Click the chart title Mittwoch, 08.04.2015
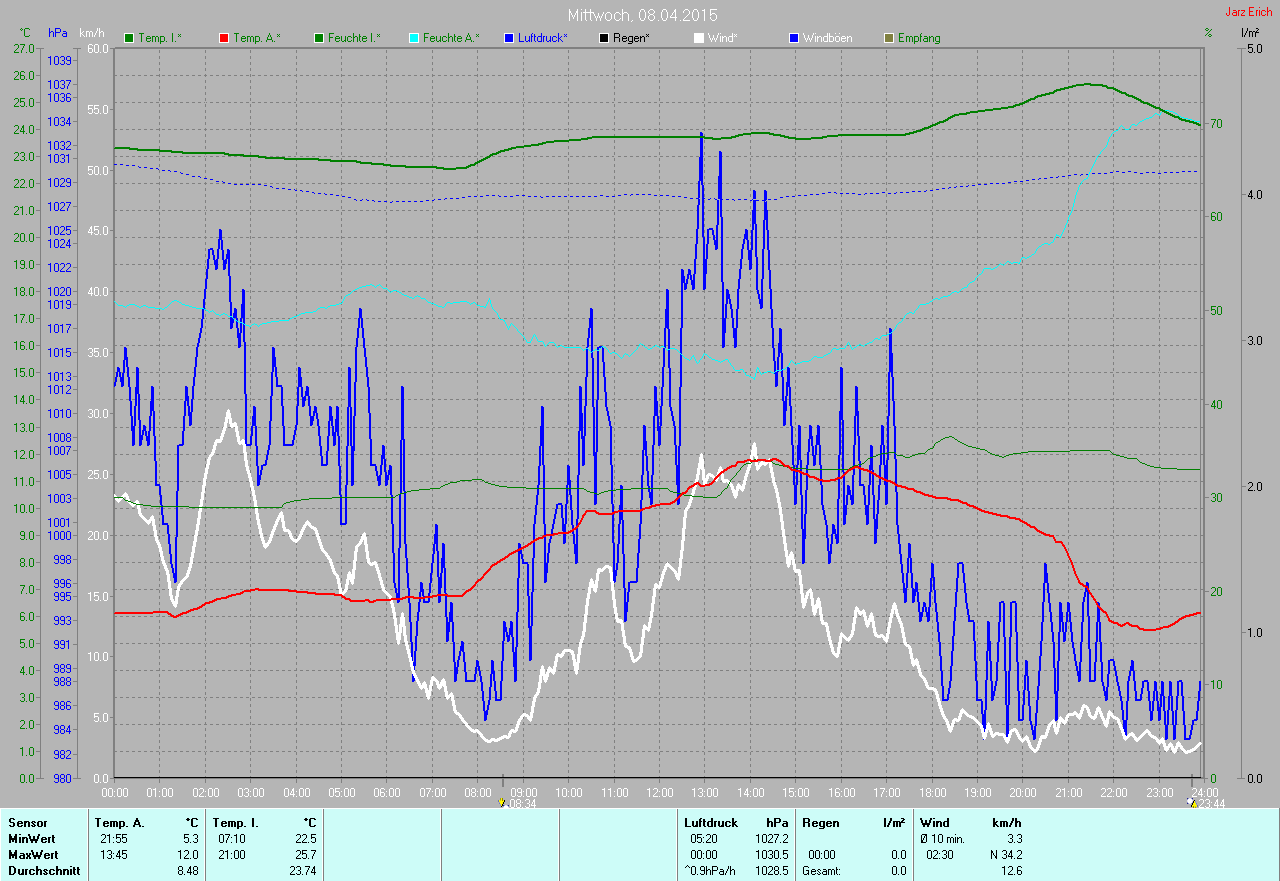 tap(642, 15)
